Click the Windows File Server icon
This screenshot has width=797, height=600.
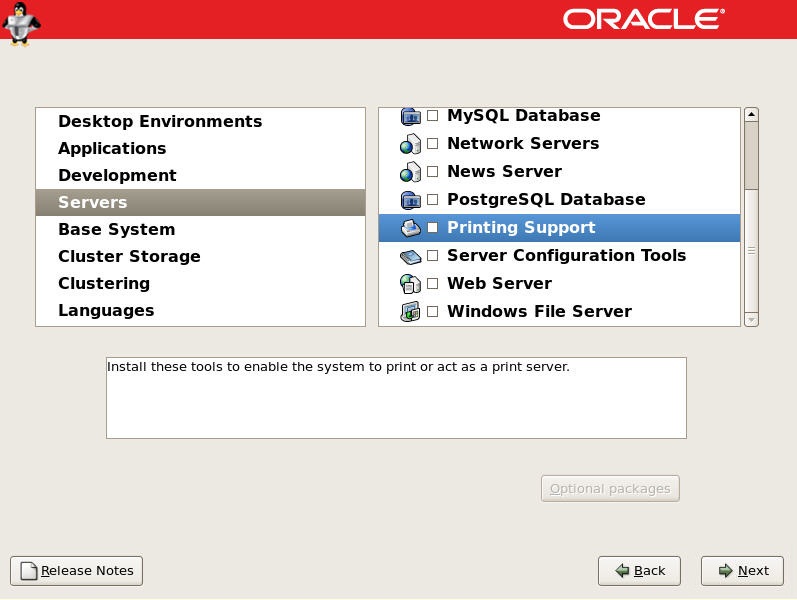click(x=410, y=312)
